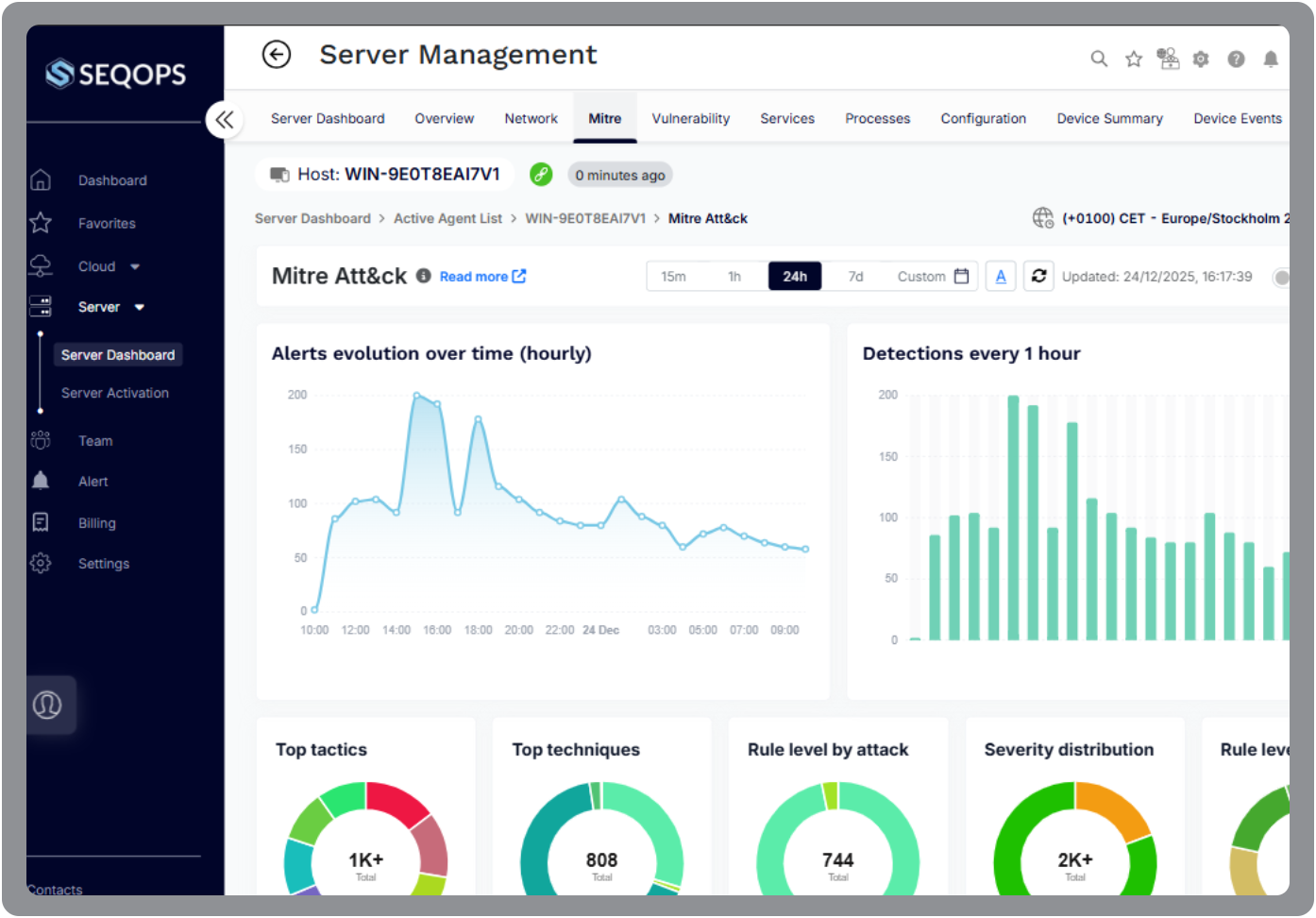Select the 15m time range

[x=673, y=277]
